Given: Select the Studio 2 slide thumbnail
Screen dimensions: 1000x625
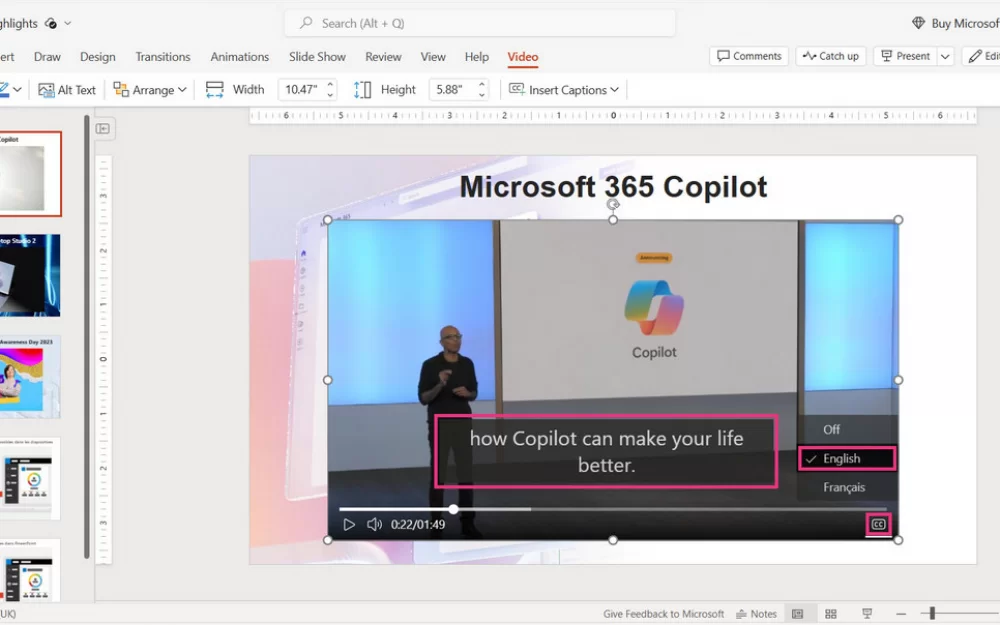Looking at the screenshot, I should 30,276.
